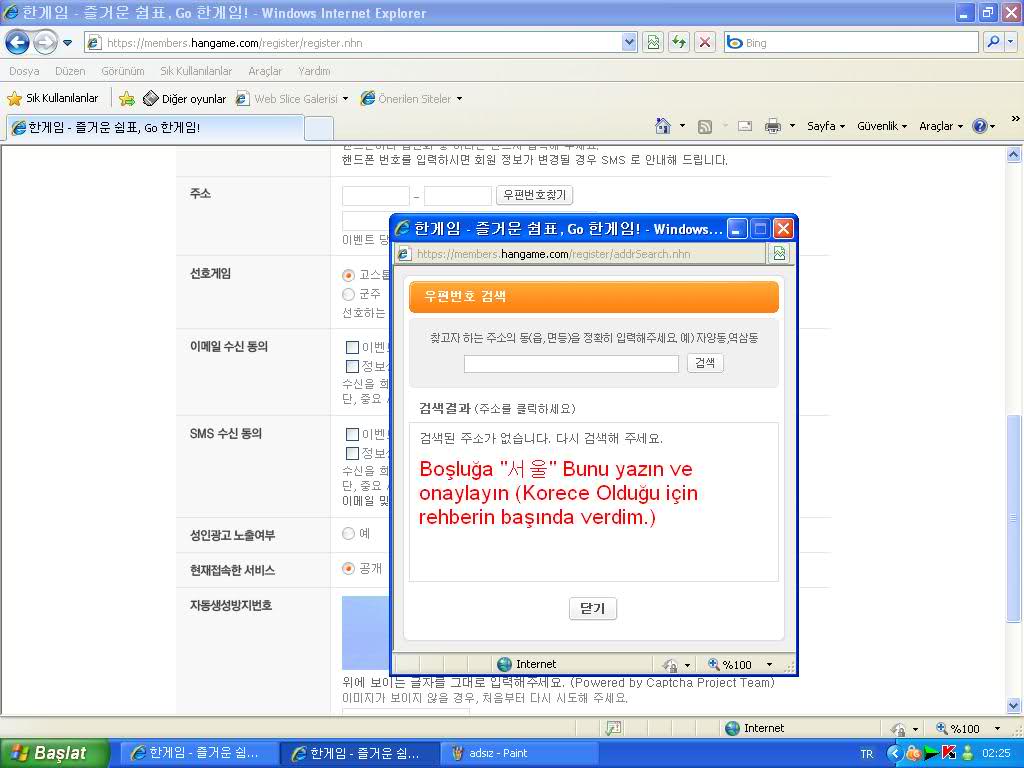
Task: Click the browser Back arrow button
Action: (18, 42)
